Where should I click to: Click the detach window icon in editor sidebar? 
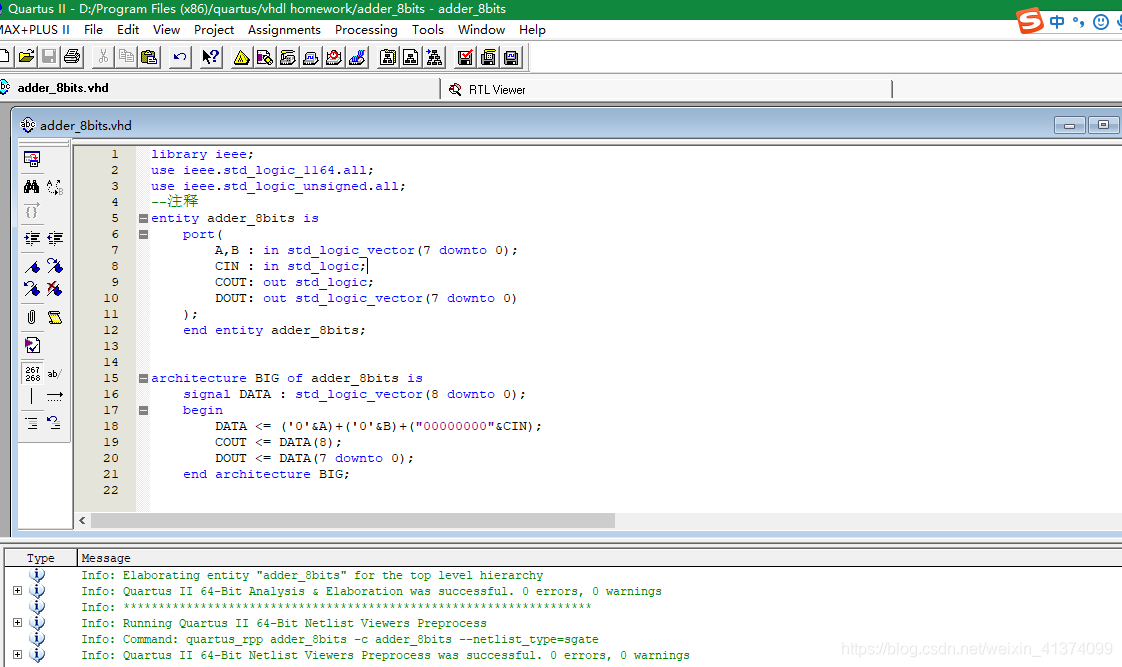click(x=31, y=158)
